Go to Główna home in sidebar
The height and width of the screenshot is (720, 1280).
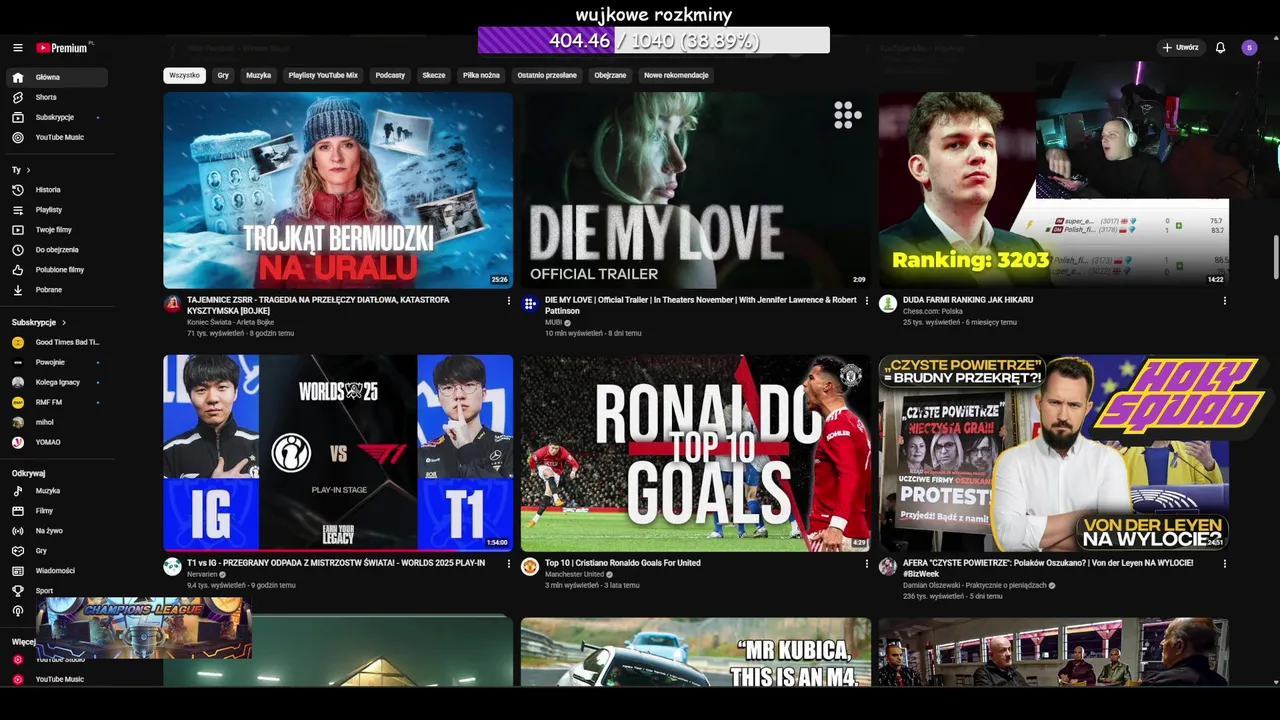(56, 77)
